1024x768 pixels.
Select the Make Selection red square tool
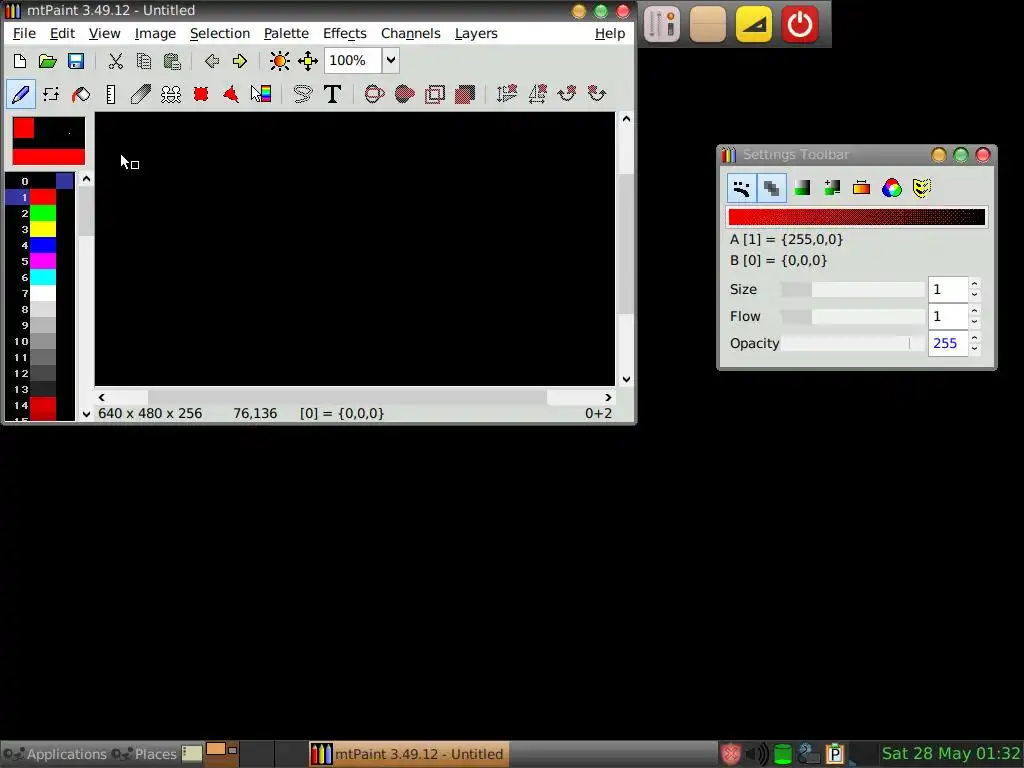click(200, 94)
